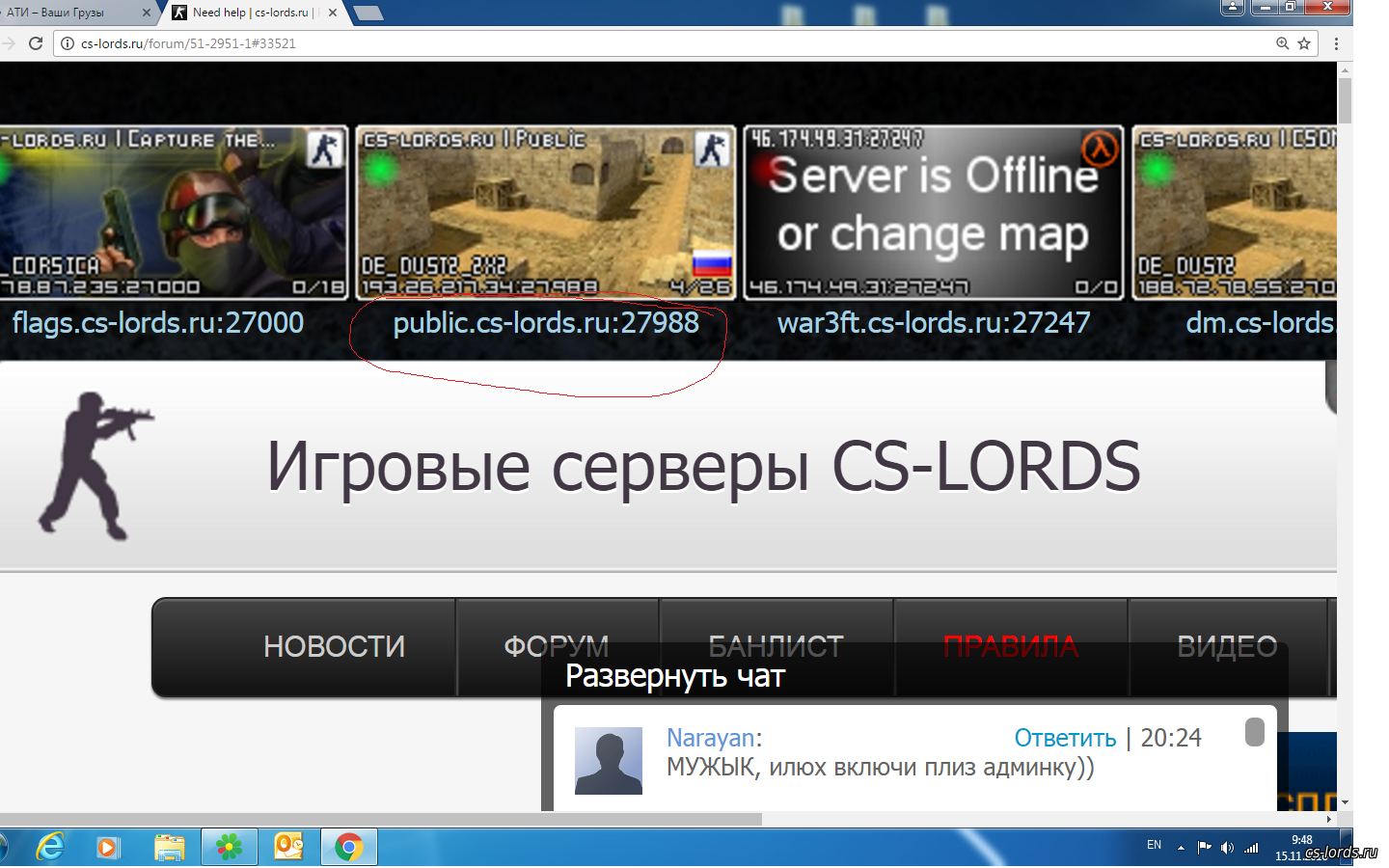Open the CSDM de_dust2 server banner
Screen dimensions: 1389x868
1235,212
